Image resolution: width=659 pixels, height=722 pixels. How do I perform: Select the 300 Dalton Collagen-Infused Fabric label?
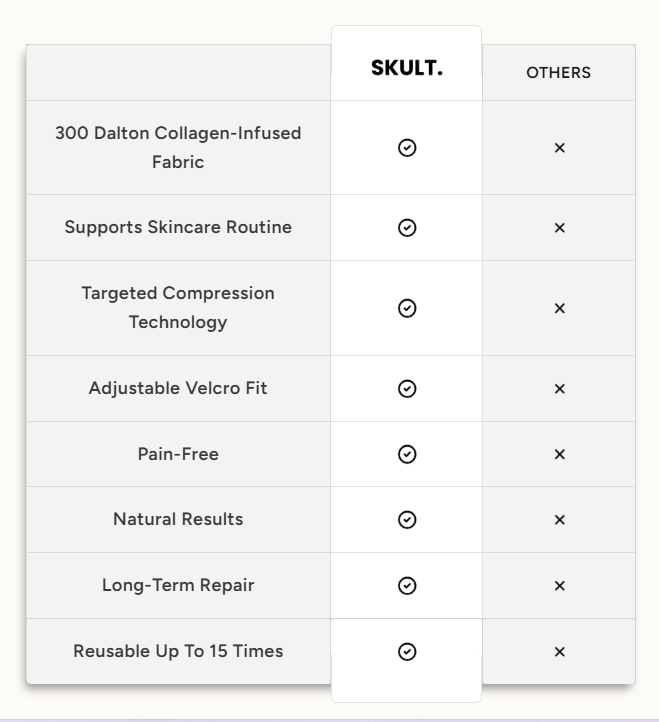click(x=178, y=147)
